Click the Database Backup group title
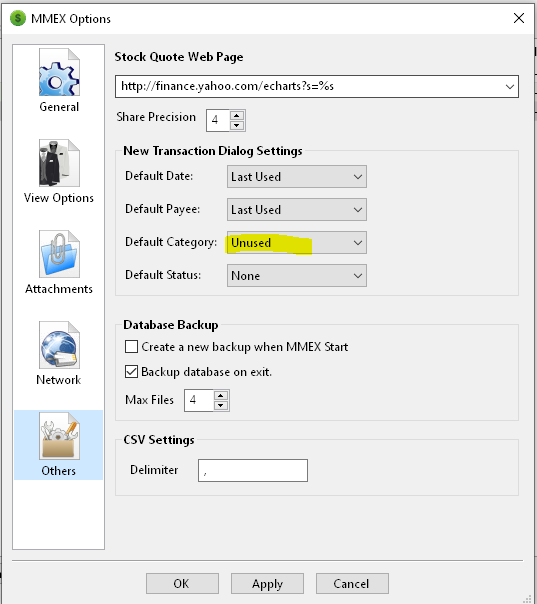 coord(171,325)
